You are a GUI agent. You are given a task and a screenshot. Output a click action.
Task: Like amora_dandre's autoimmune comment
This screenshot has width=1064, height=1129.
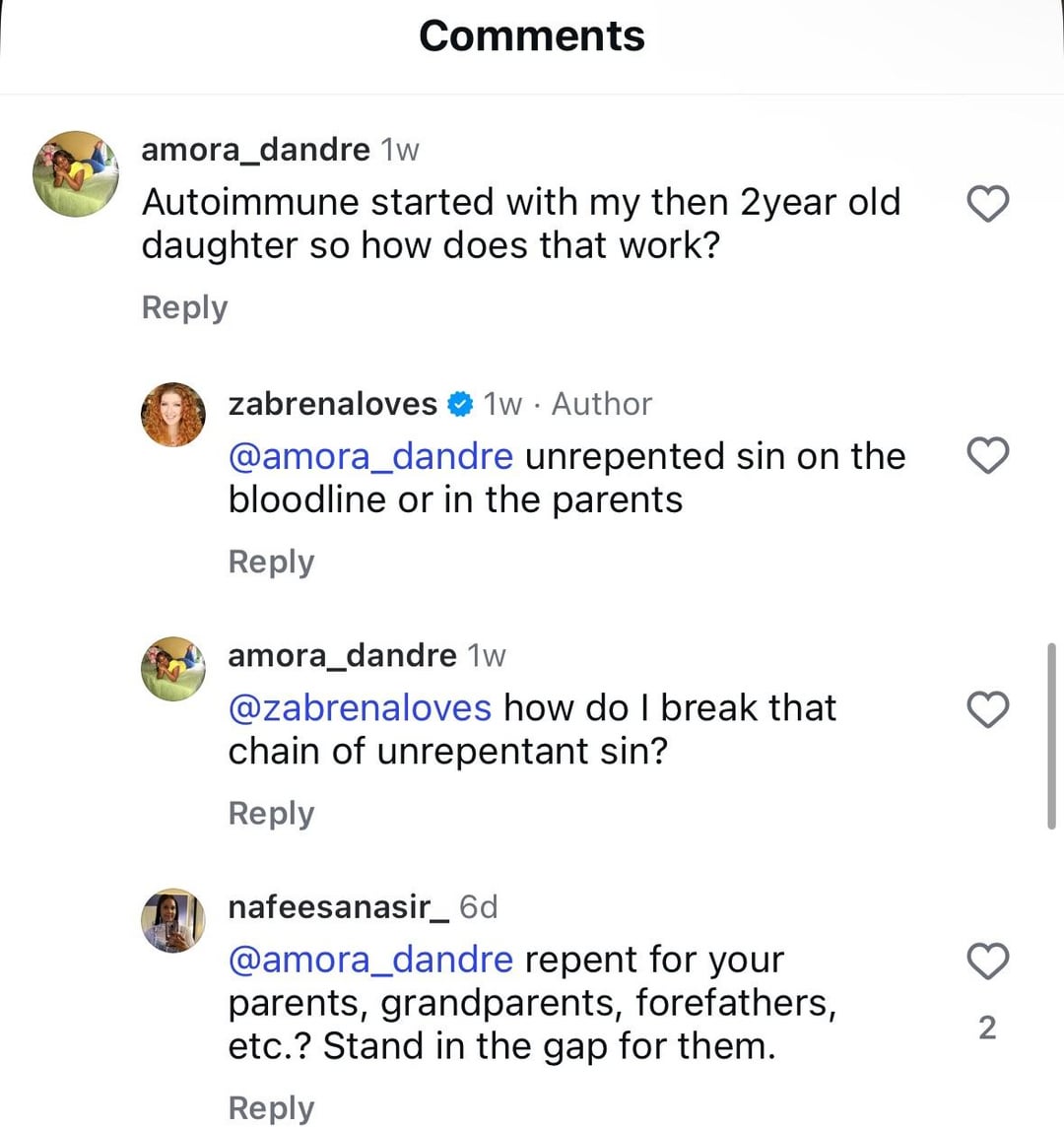(987, 204)
